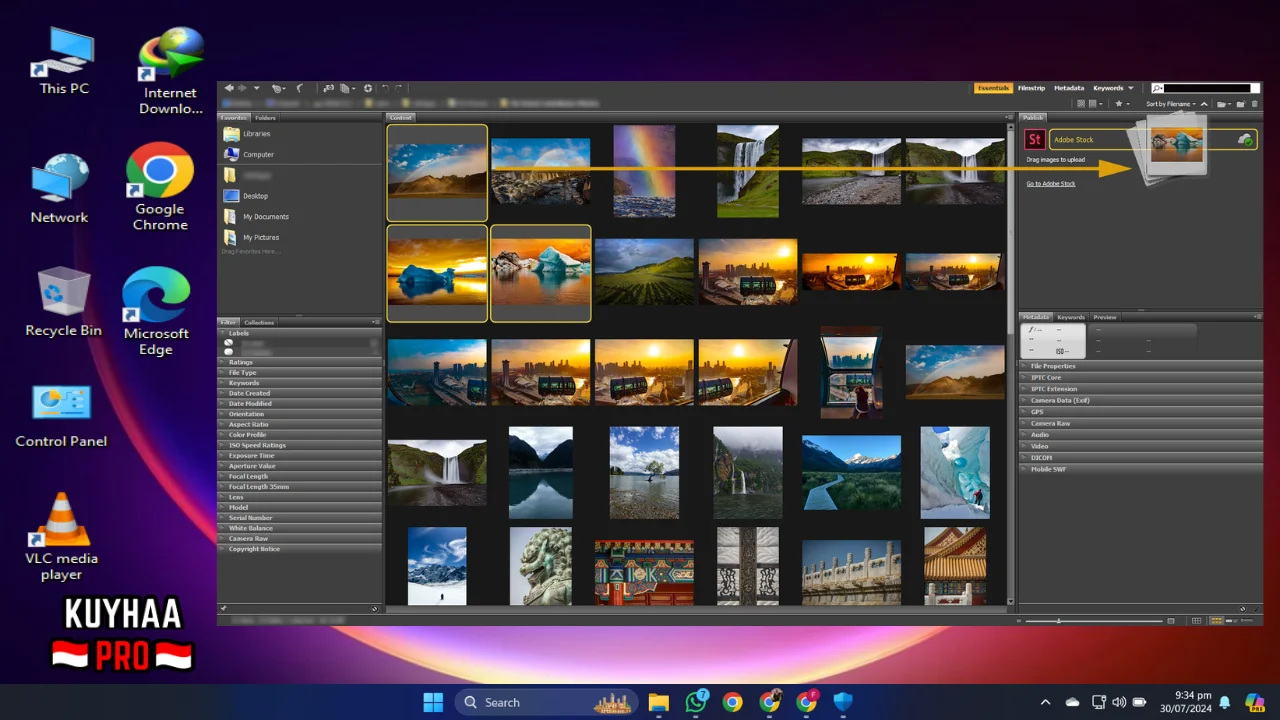Click lock thumbnail grid icon
The width and height of the screenshot is (1280, 720).
click(1196, 621)
